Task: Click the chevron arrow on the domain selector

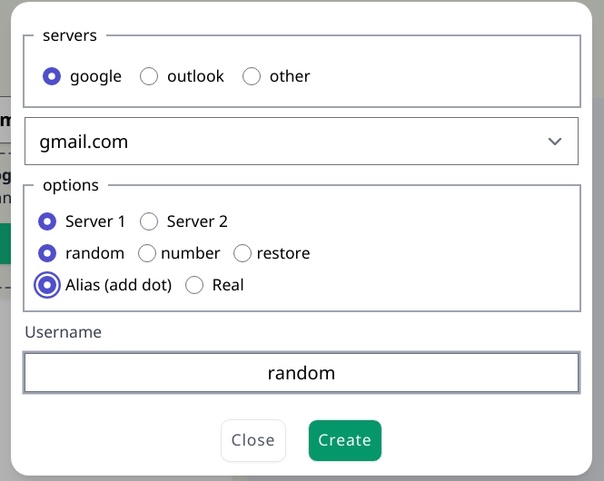Action: (555, 142)
